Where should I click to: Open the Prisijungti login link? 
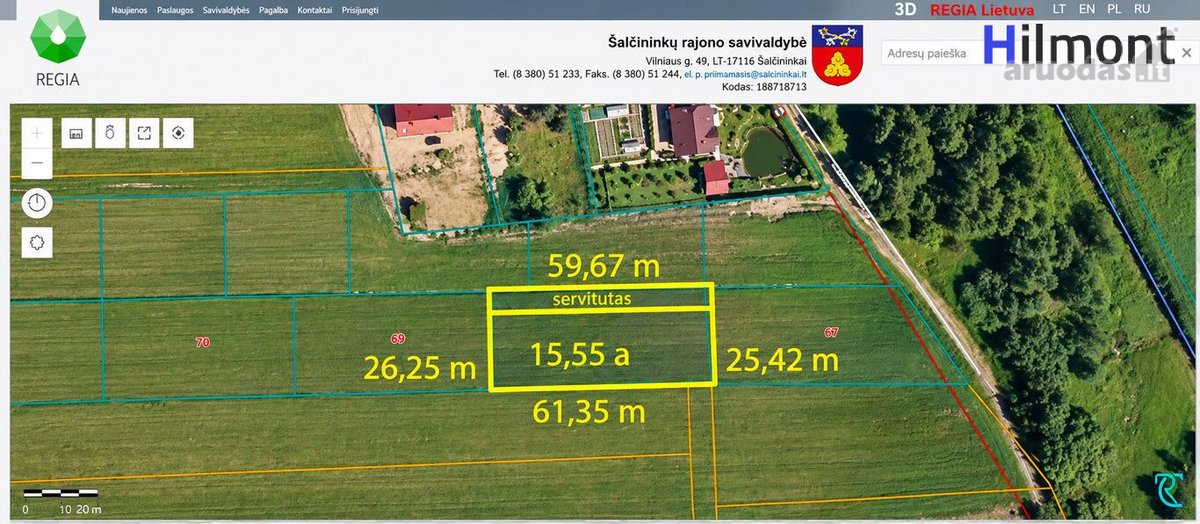(x=360, y=9)
